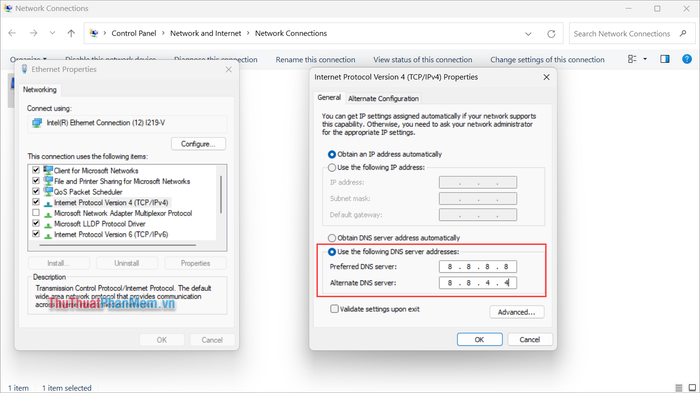
Task: Click the horizontal scrollbar of items list
Action: click(x=117, y=245)
